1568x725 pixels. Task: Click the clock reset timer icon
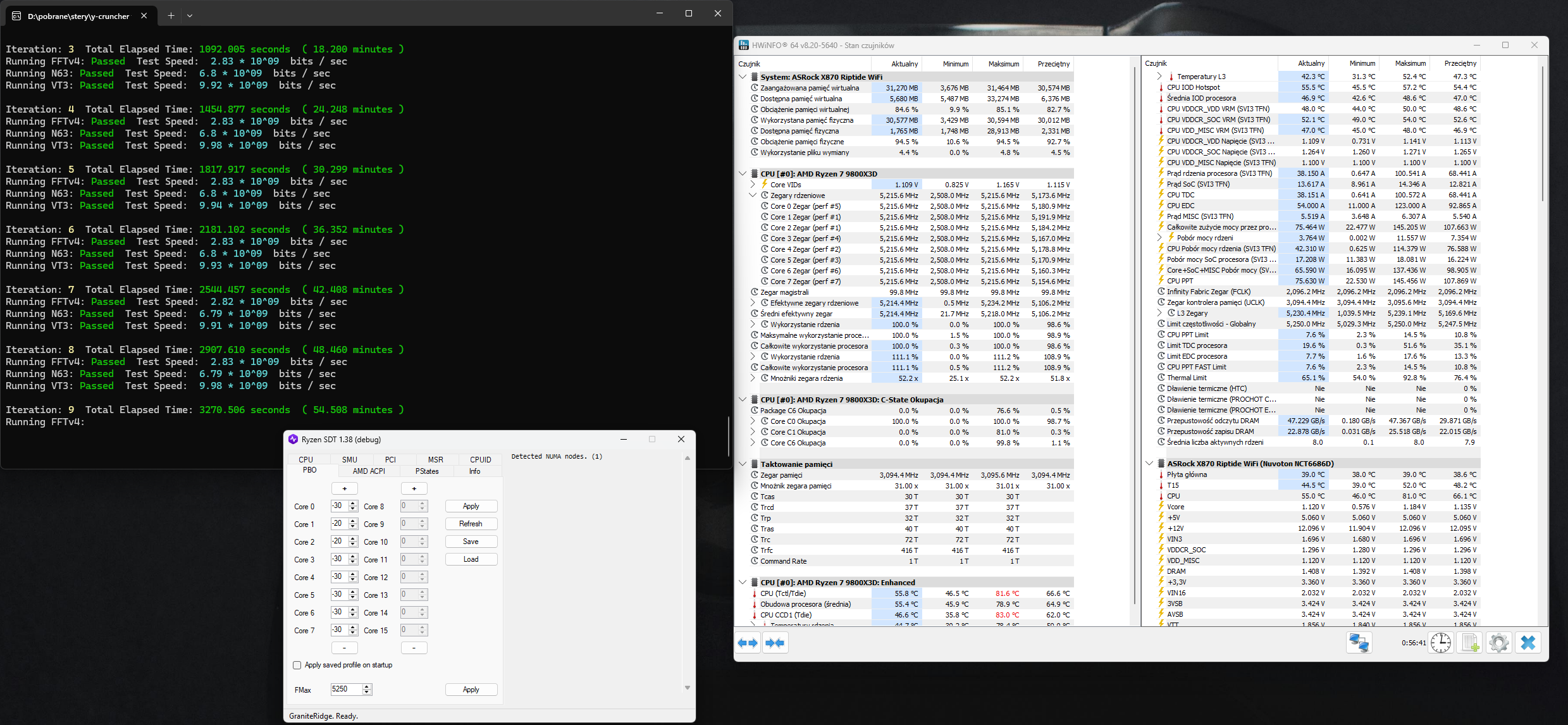pyautogui.click(x=1441, y=643)
